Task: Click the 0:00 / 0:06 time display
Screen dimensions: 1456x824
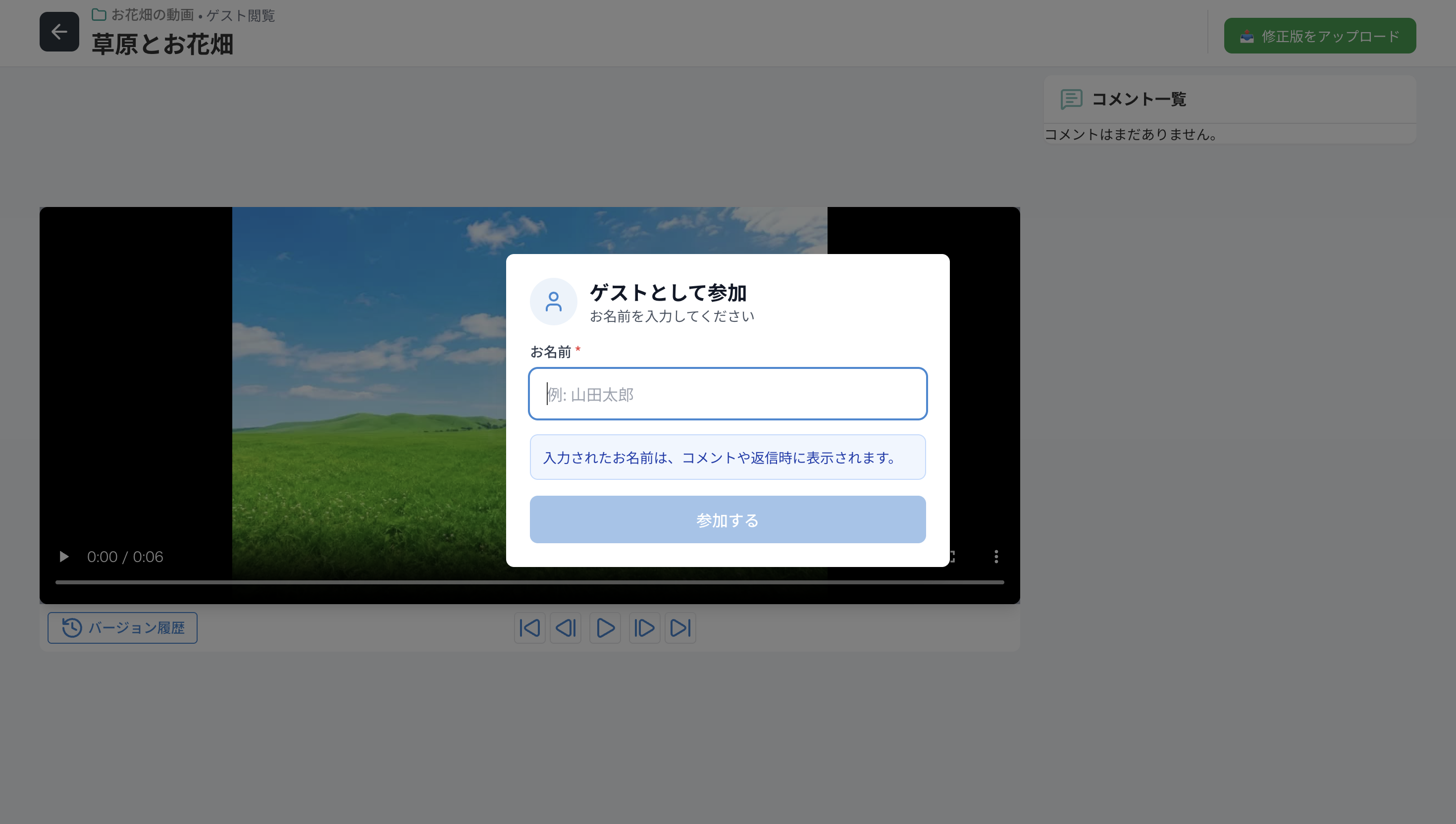Action: pos(125,557)
